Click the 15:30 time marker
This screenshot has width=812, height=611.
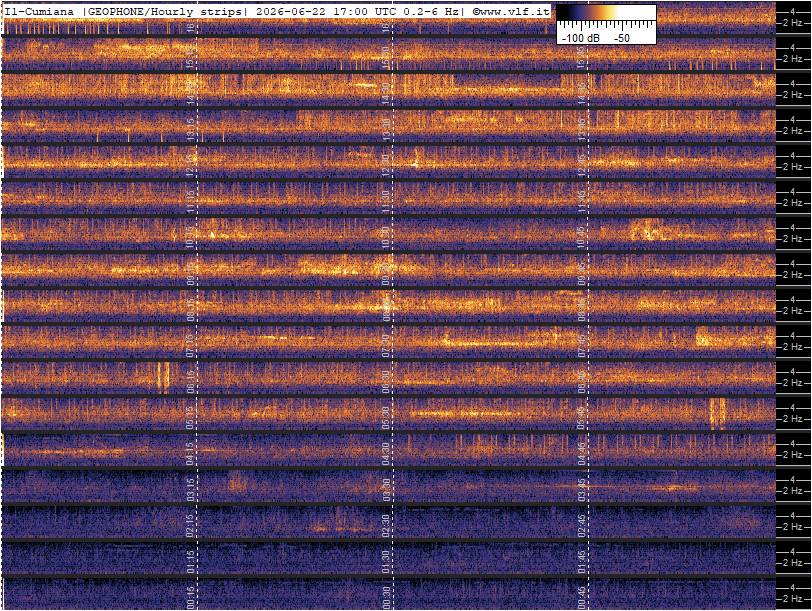386,56
